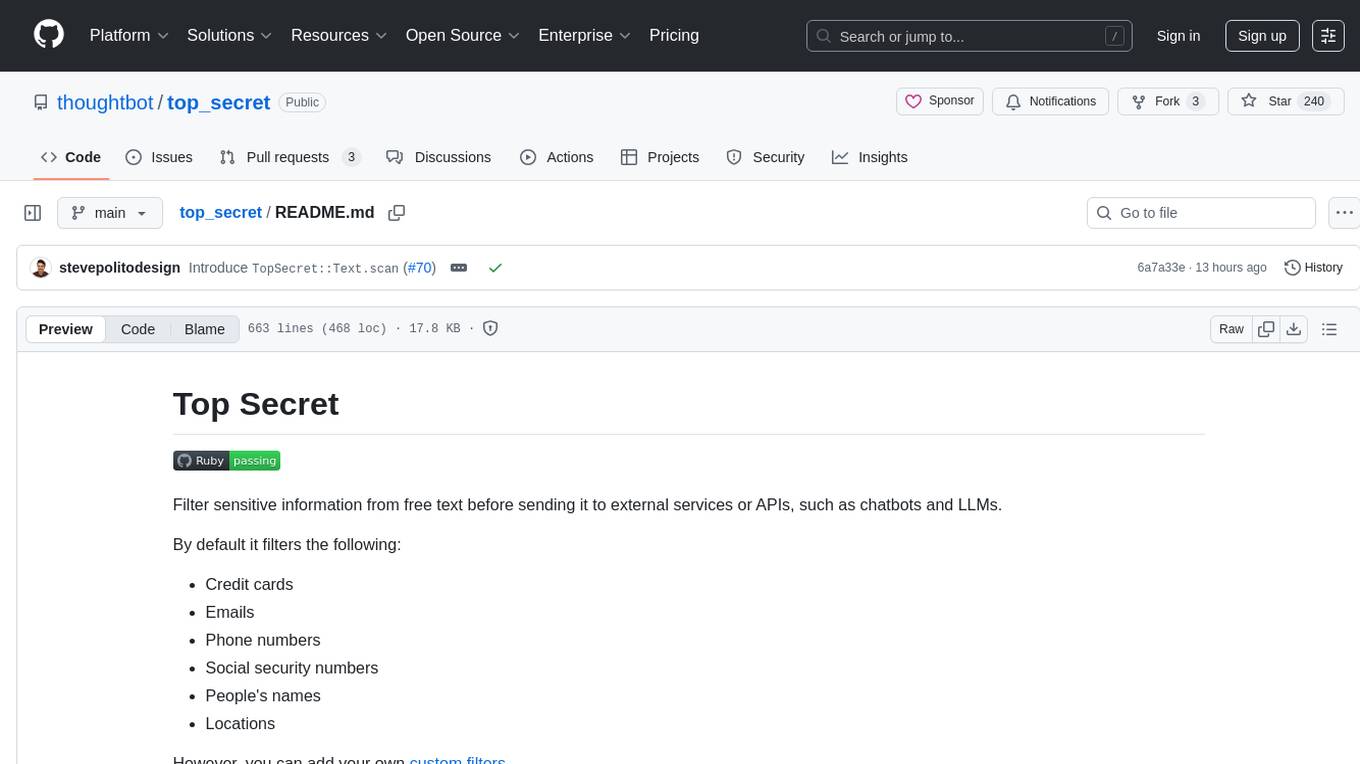Open the shield icon beside the file size

tap(491, 329)
